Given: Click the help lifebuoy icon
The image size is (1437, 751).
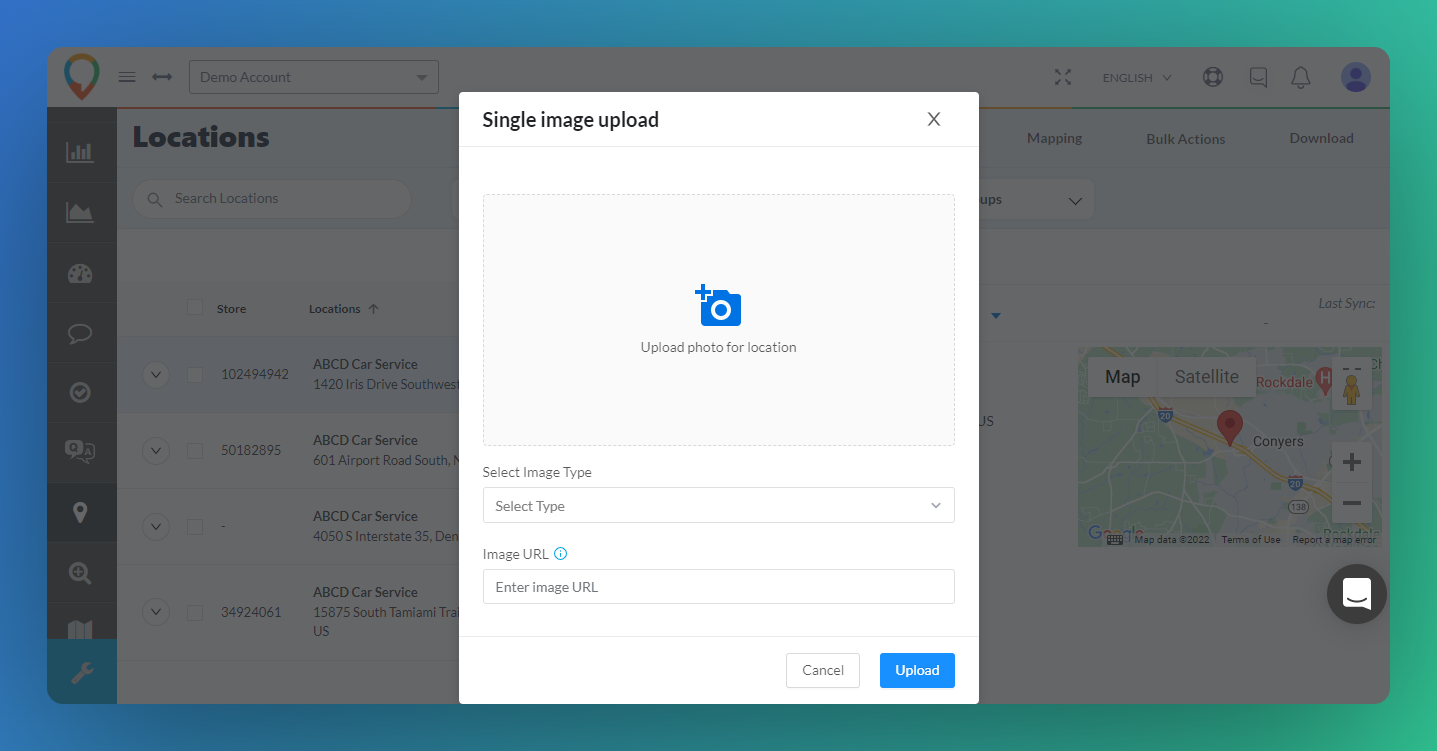Looking at the screenshot, I should click(1213, 77).
